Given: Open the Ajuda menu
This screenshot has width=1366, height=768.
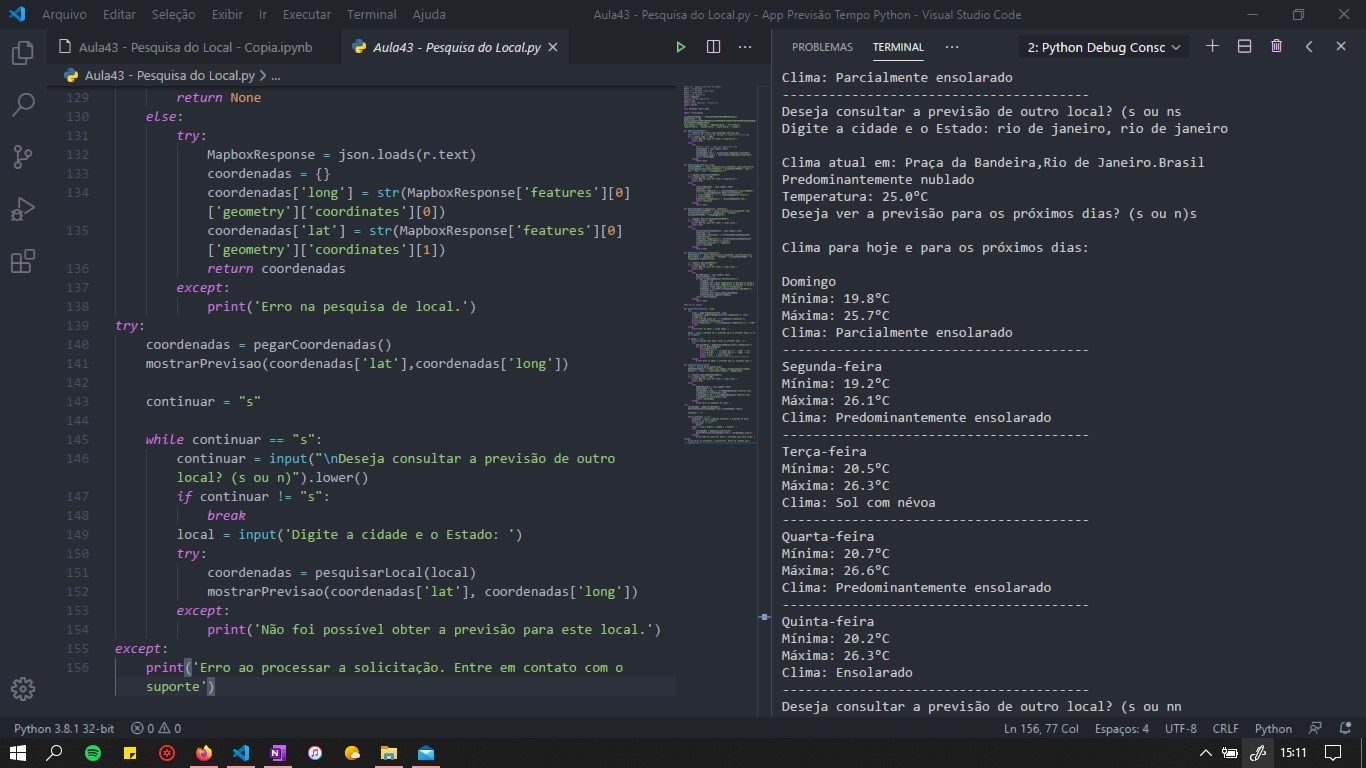Looking at the screenshot, I should (x=429, y=15).
